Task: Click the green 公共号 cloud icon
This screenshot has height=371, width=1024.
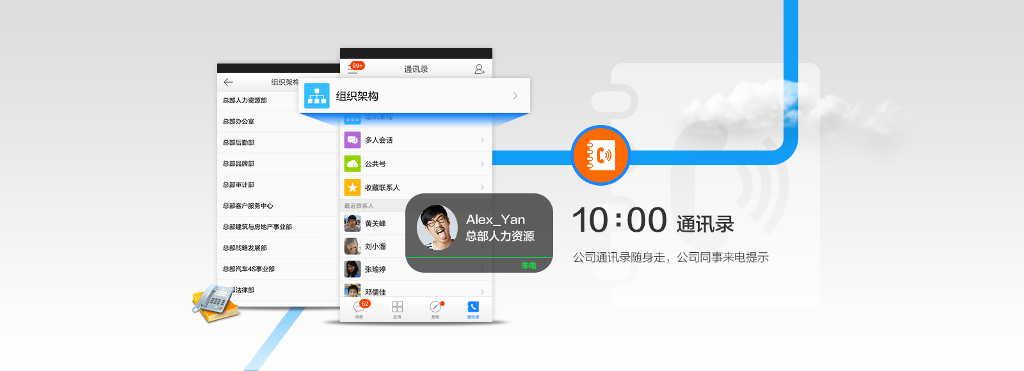Action: [x=353, y=163]
